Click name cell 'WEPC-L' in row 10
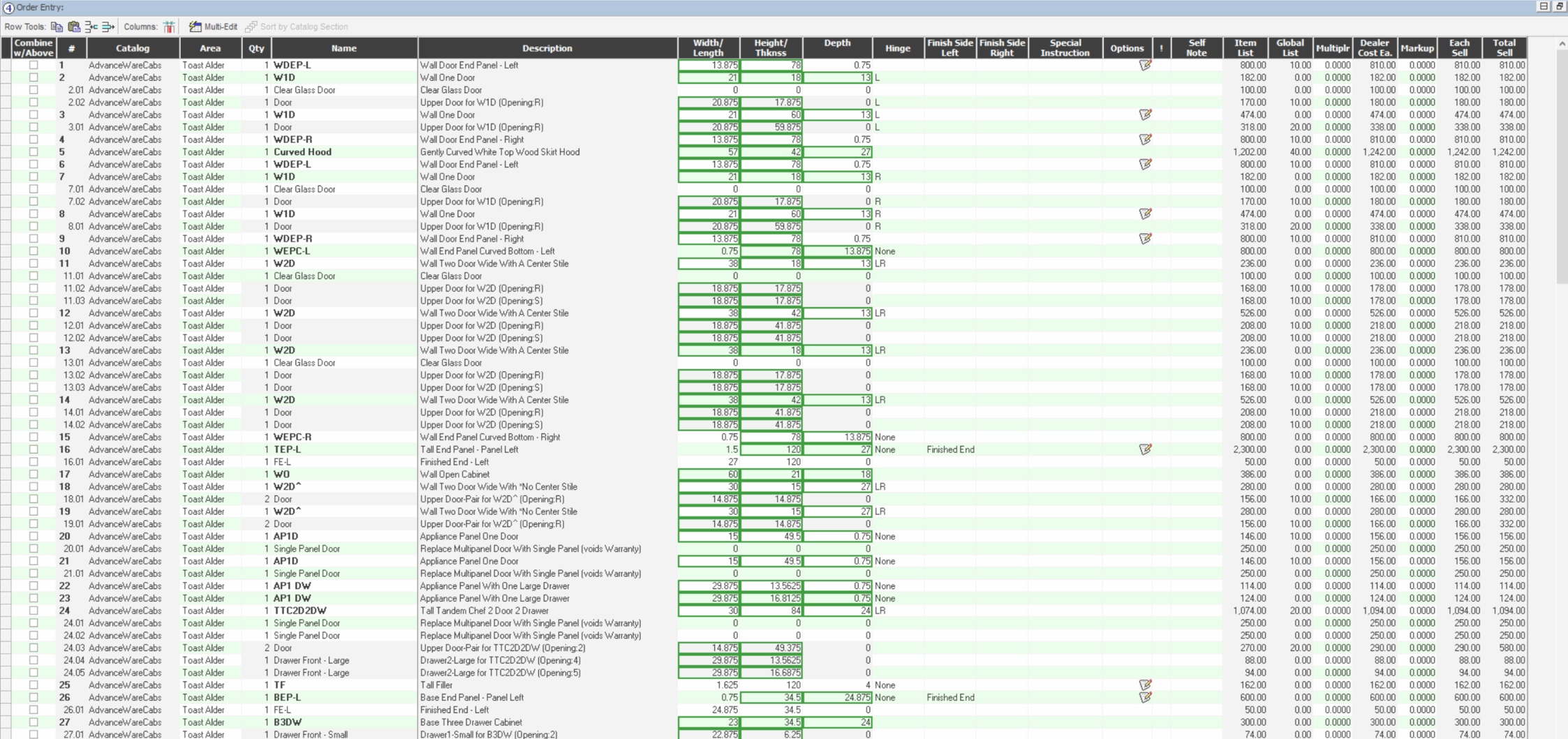This screenshot has height=739, width=1568. (345, 251)
